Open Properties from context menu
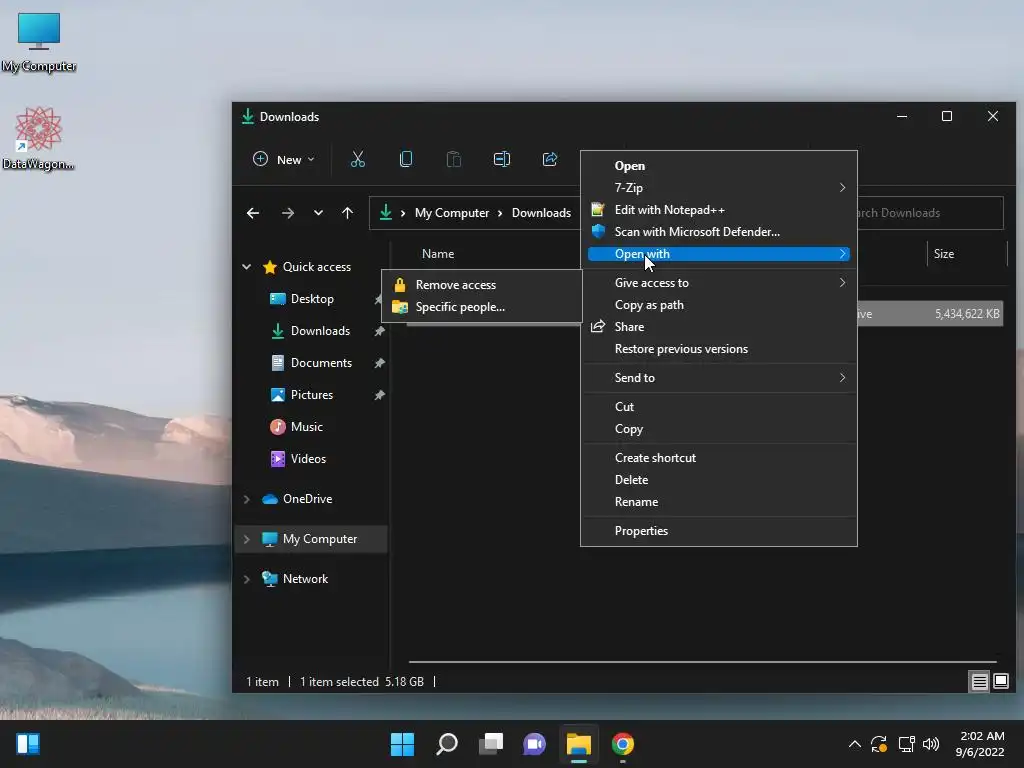Image resolution: width=1024 pixels, height=768 pixels. pyautogui.click(x=718, y=531)
